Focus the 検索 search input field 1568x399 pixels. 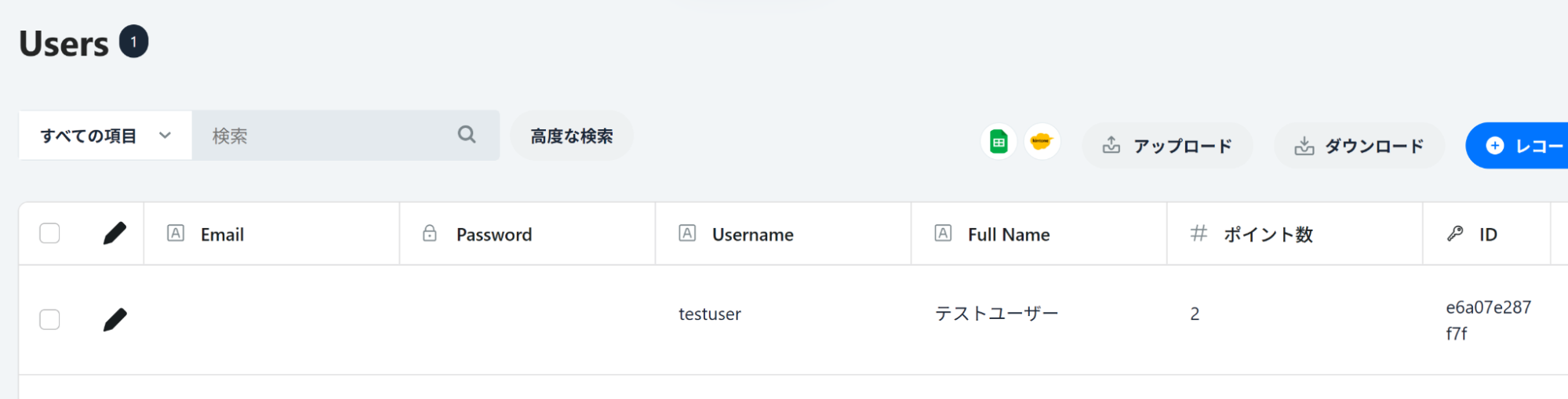click(326, 136)
